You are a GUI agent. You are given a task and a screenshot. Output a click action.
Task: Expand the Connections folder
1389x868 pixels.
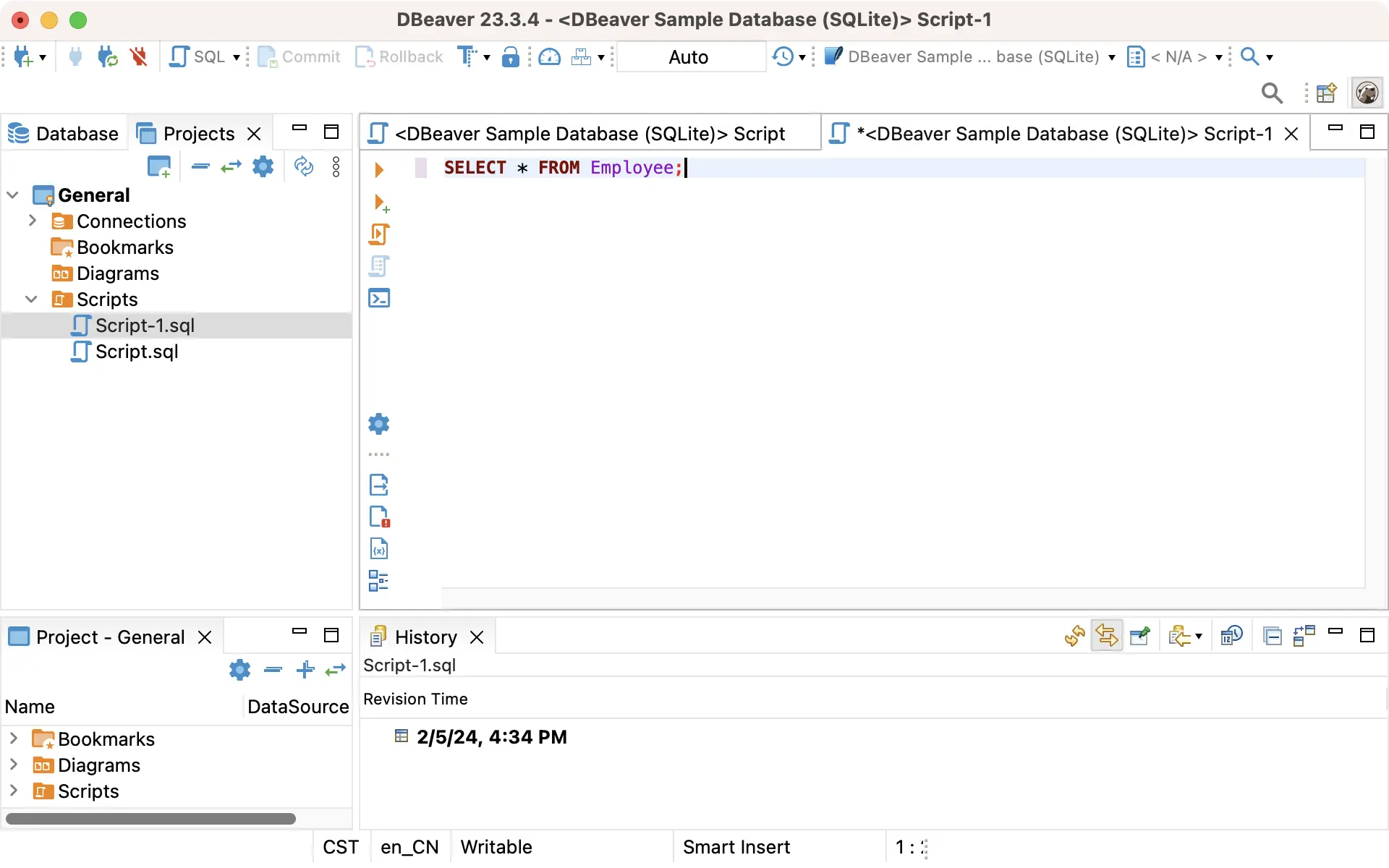pos(33,221)
